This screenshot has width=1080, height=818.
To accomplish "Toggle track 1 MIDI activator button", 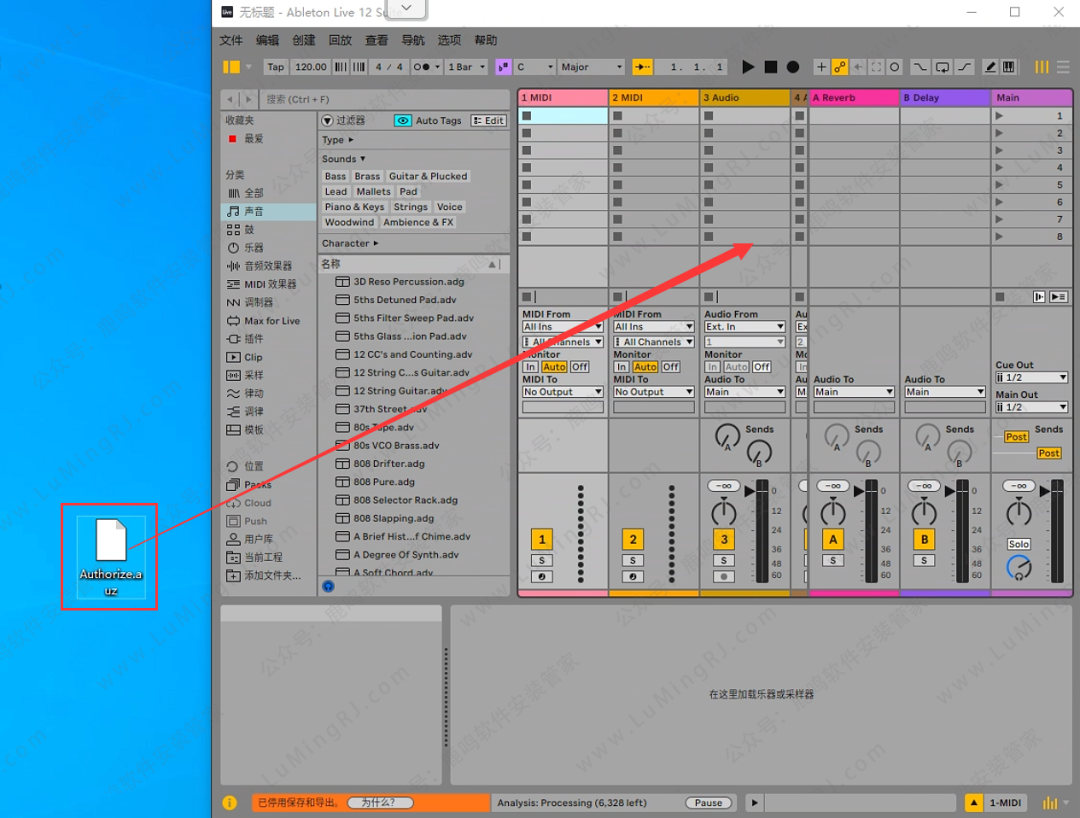I will click(542, 540).
